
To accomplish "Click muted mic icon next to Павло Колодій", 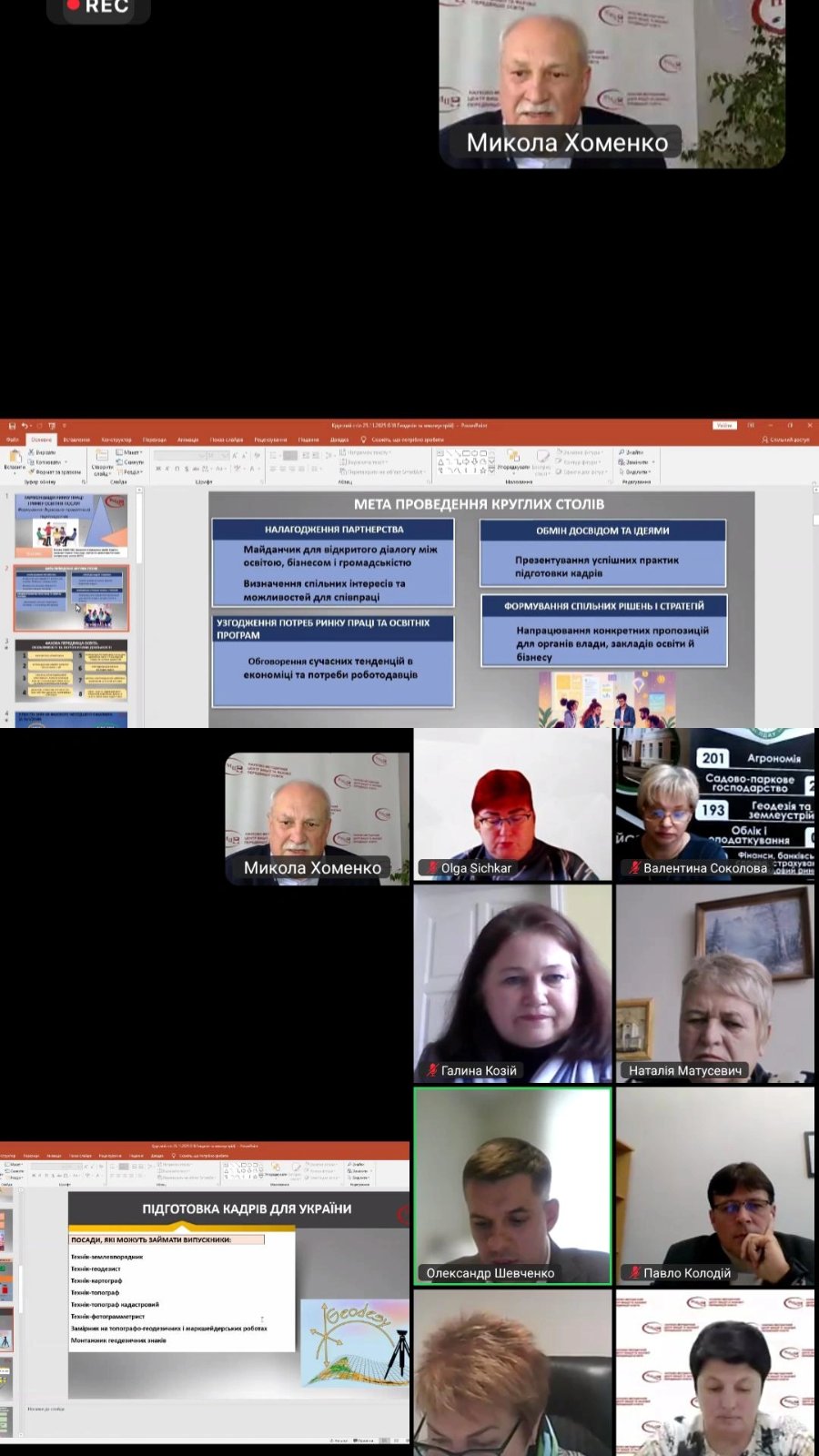I will click(634, 1273).
